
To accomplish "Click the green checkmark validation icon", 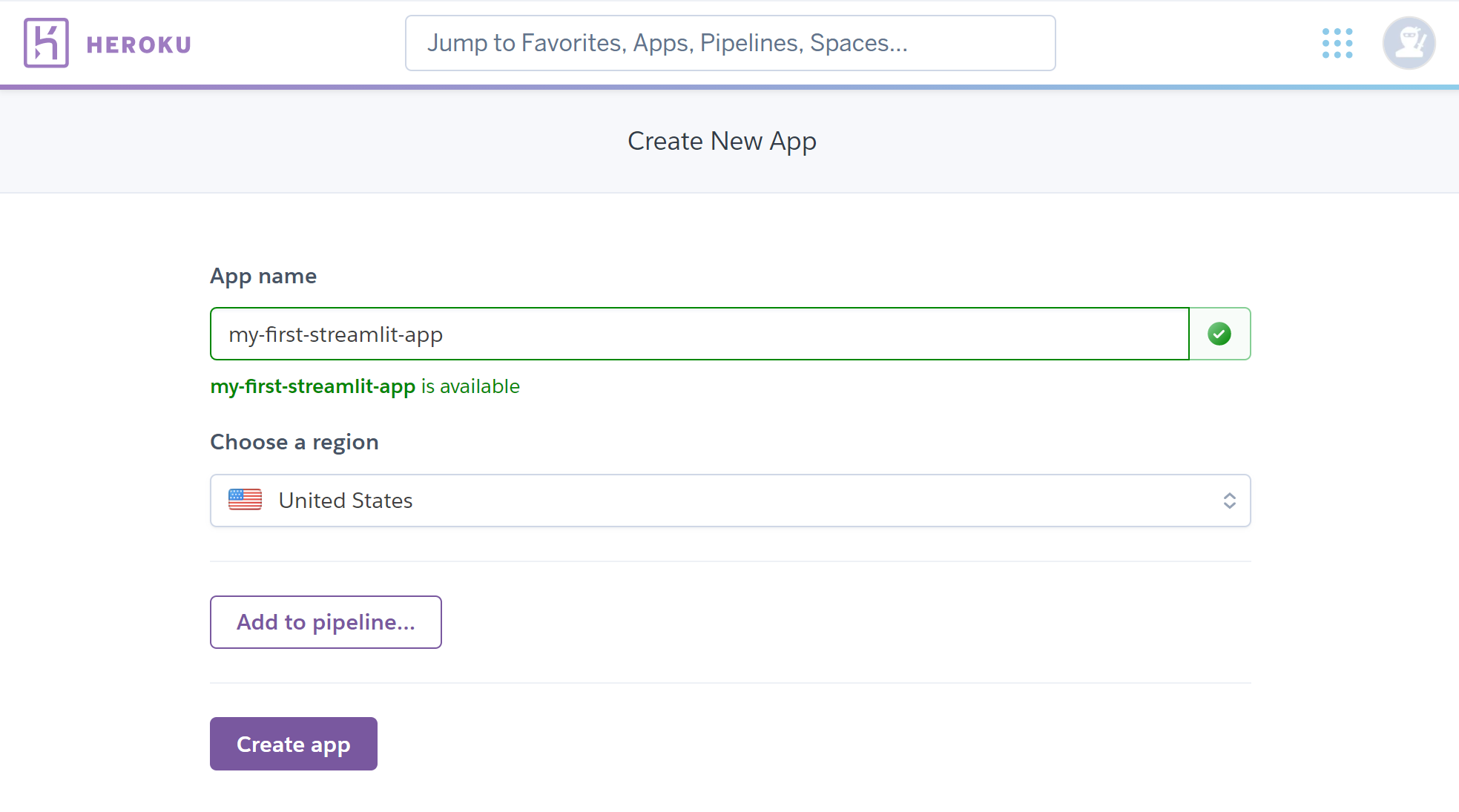I will 1219,334.
